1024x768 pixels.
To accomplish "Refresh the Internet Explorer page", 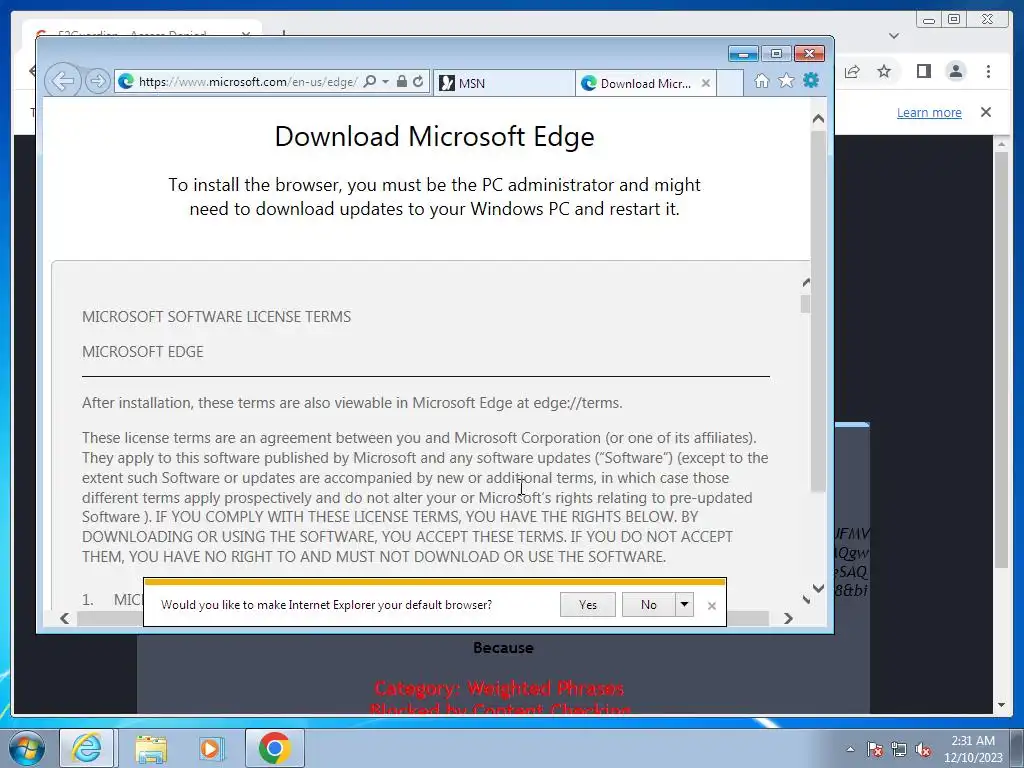I will pyautogui.click(x=418, y=82).
